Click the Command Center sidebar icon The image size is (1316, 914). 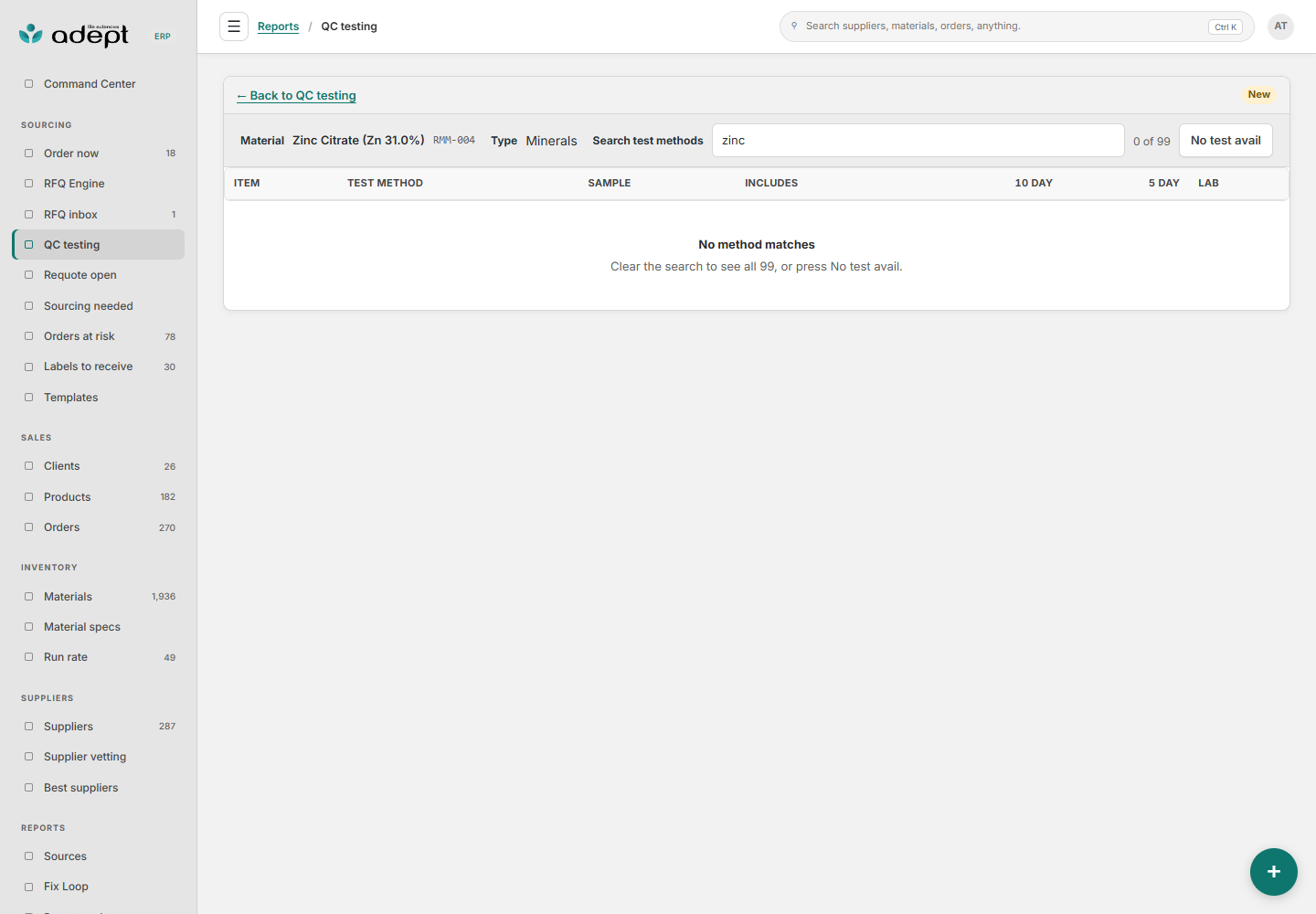[x=28, y=84]
